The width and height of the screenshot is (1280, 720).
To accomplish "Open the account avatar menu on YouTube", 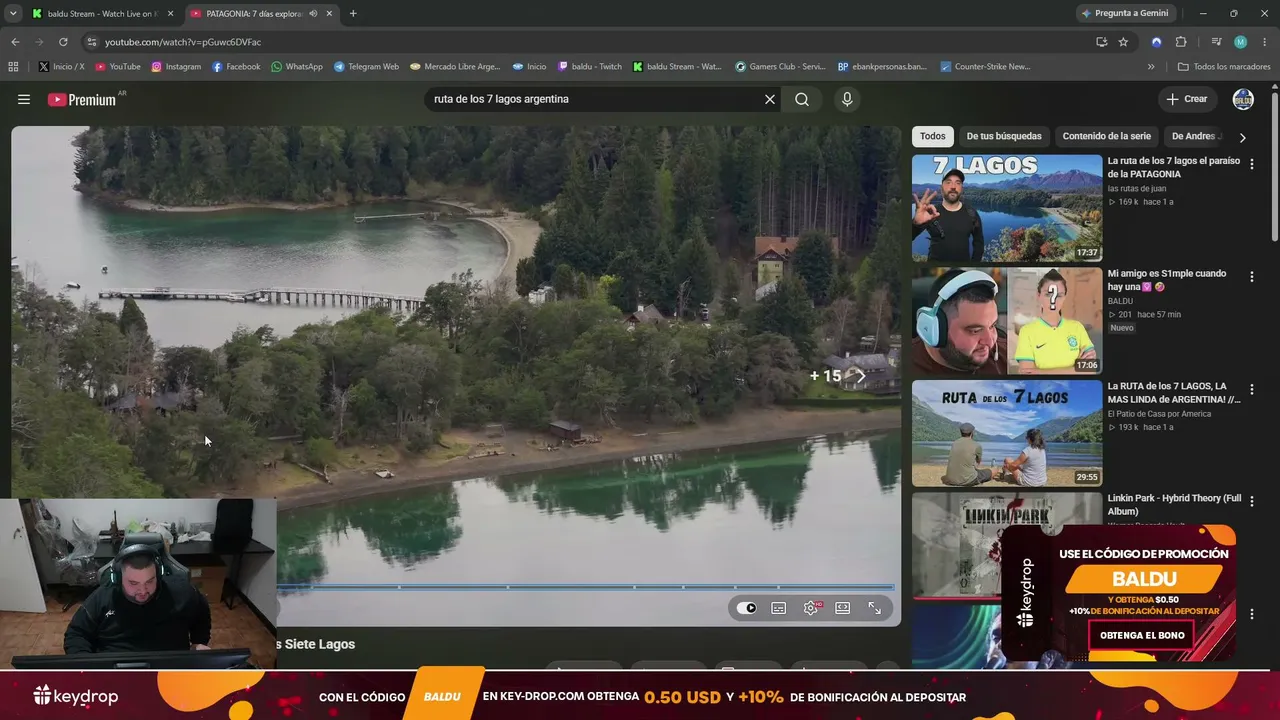I will (1243, 99).
